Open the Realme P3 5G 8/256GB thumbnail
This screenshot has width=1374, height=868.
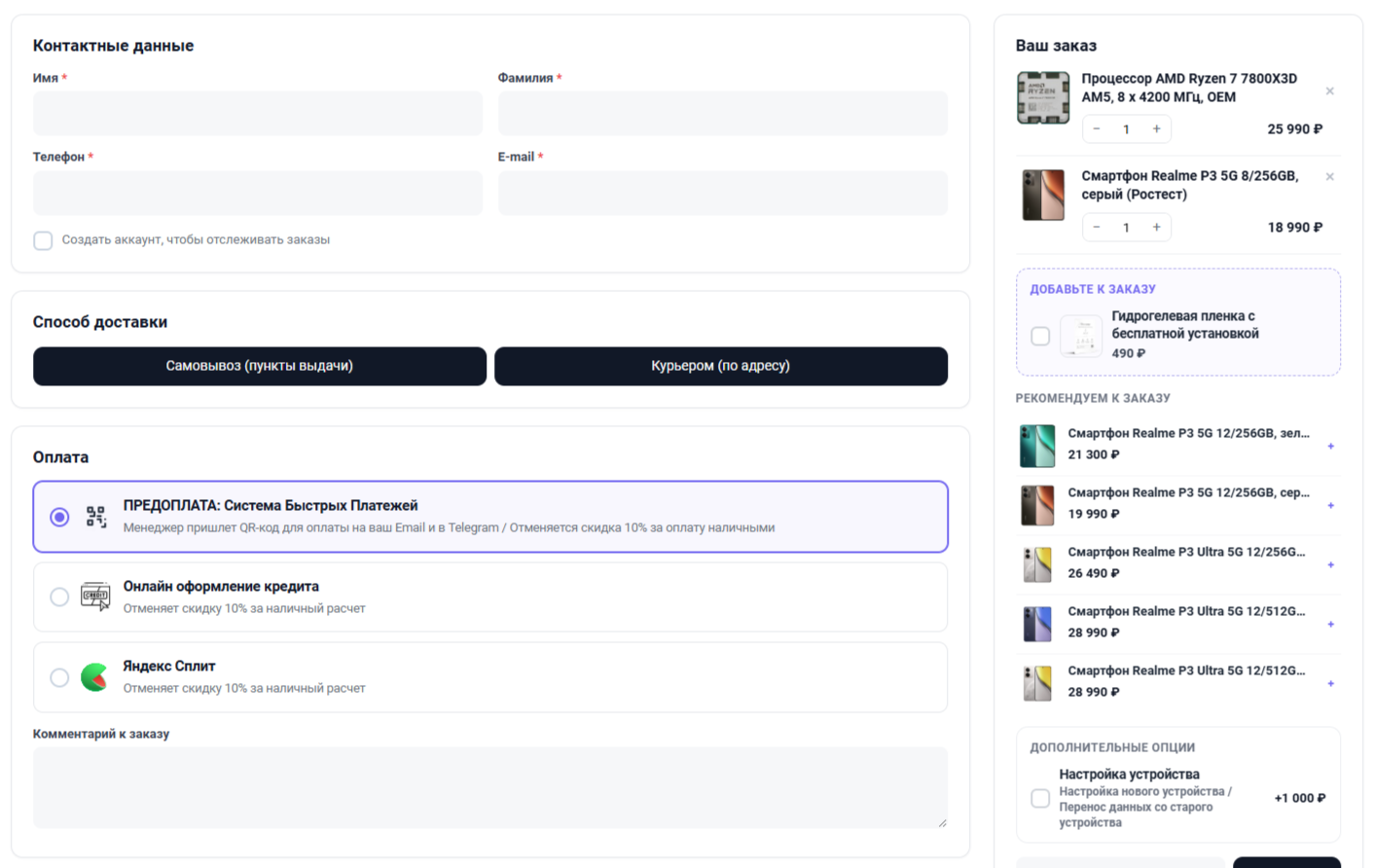pos(1043,196)
